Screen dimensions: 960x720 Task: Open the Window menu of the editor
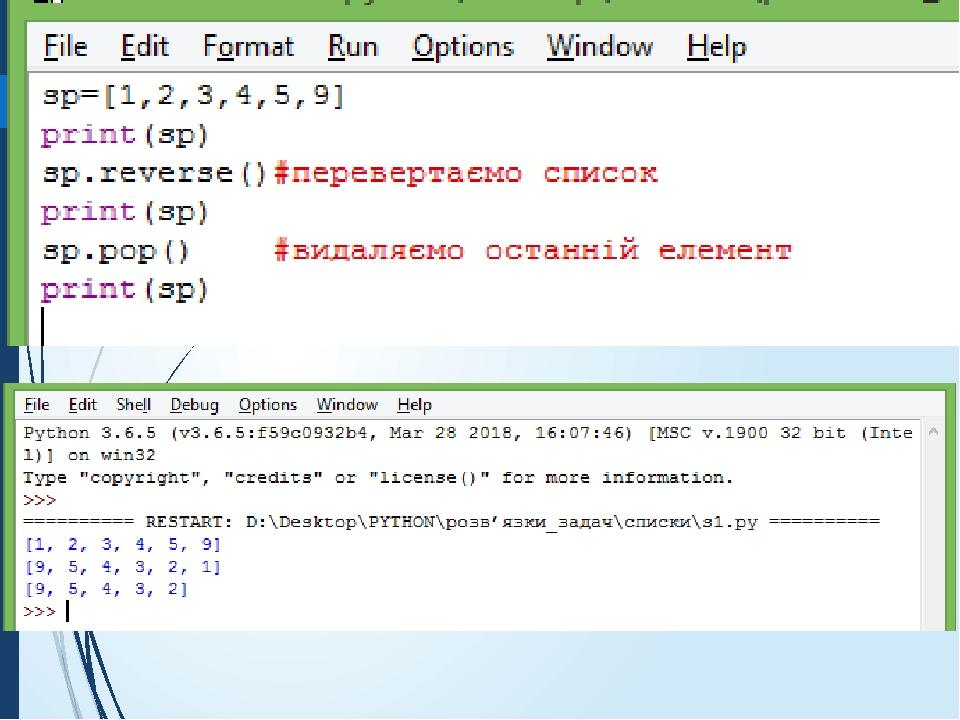pos(598,46)
